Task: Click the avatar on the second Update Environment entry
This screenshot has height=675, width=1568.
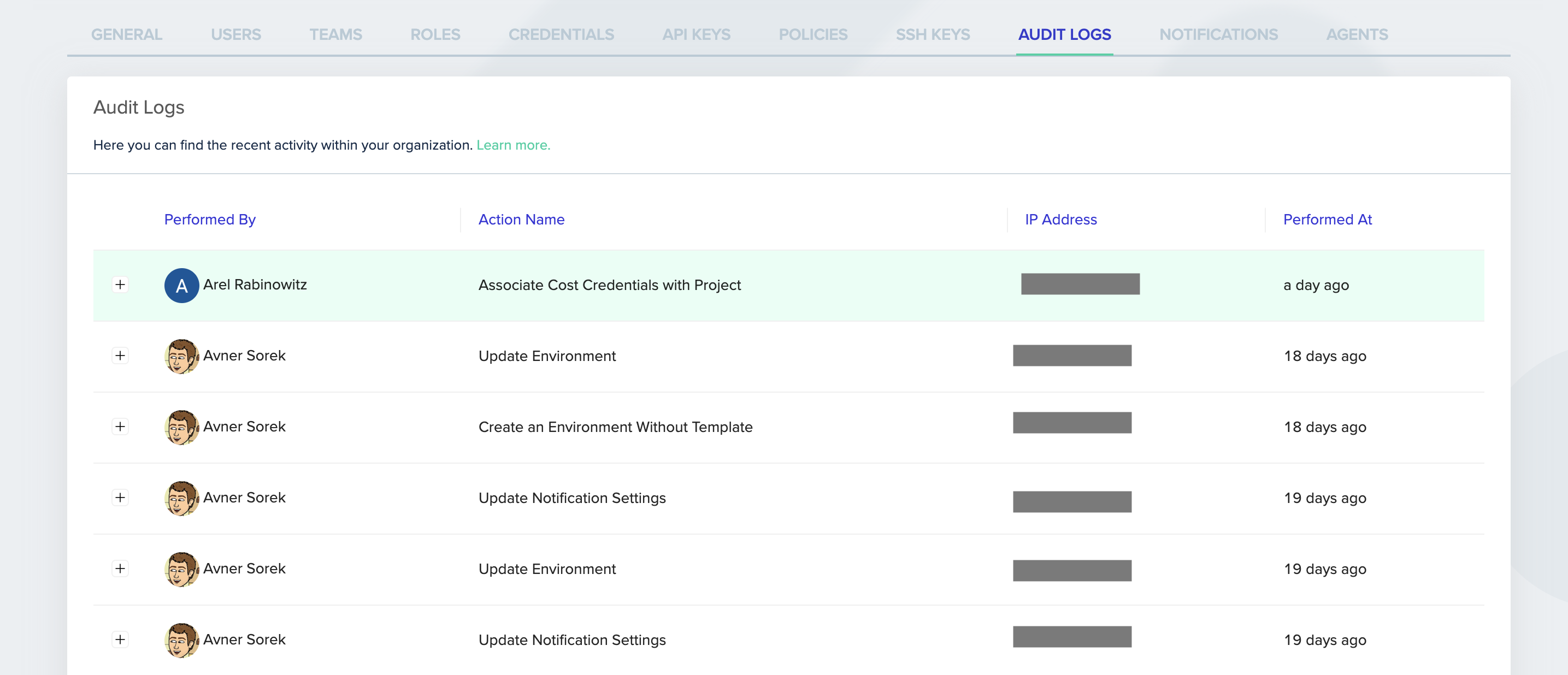Action: point(181,569)
